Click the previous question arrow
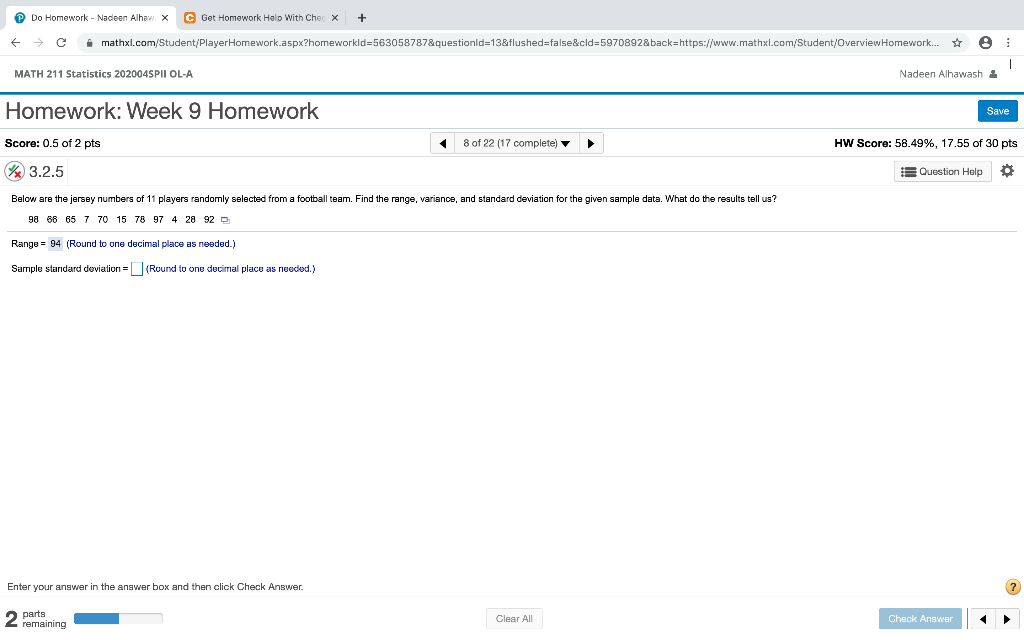Screen dimensions: 1024x640 click(x=442, y=143)
